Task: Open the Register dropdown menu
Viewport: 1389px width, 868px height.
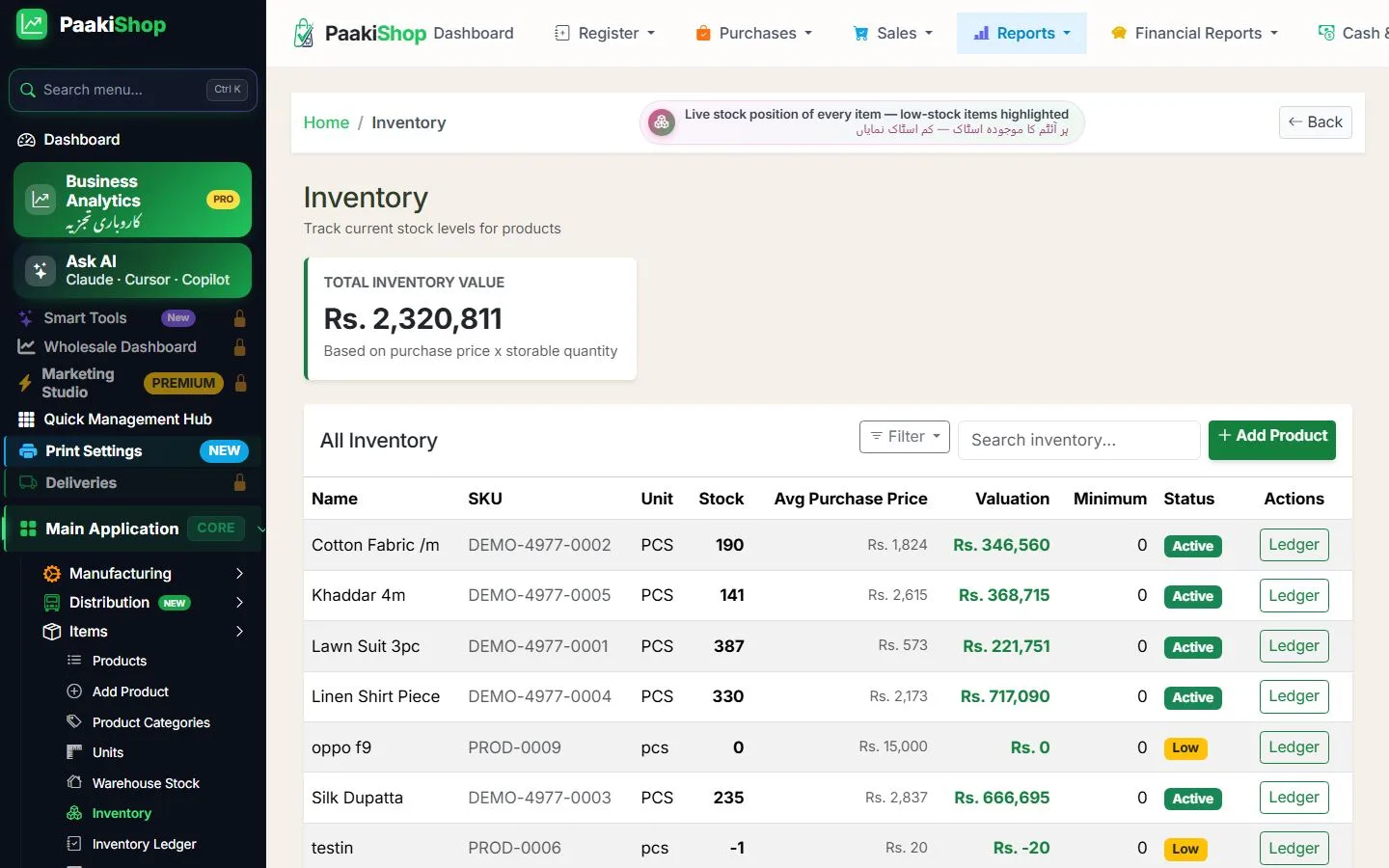Action: [605, 33]
